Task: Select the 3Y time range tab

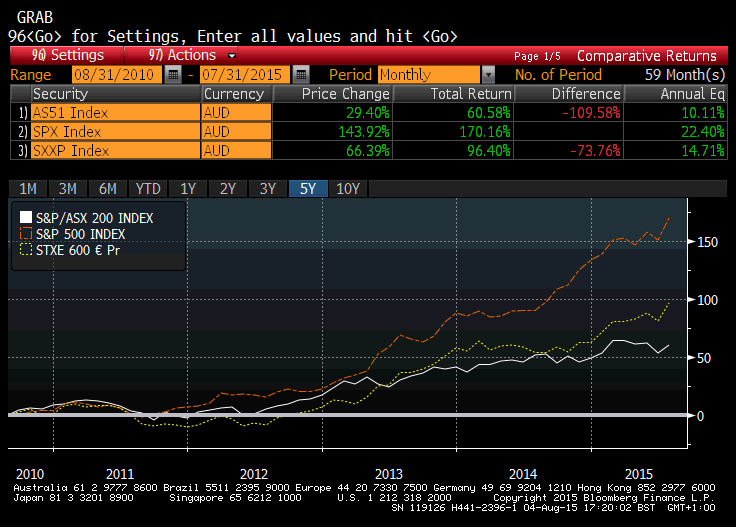Action: pyautogui.click(x=268, y=189)
